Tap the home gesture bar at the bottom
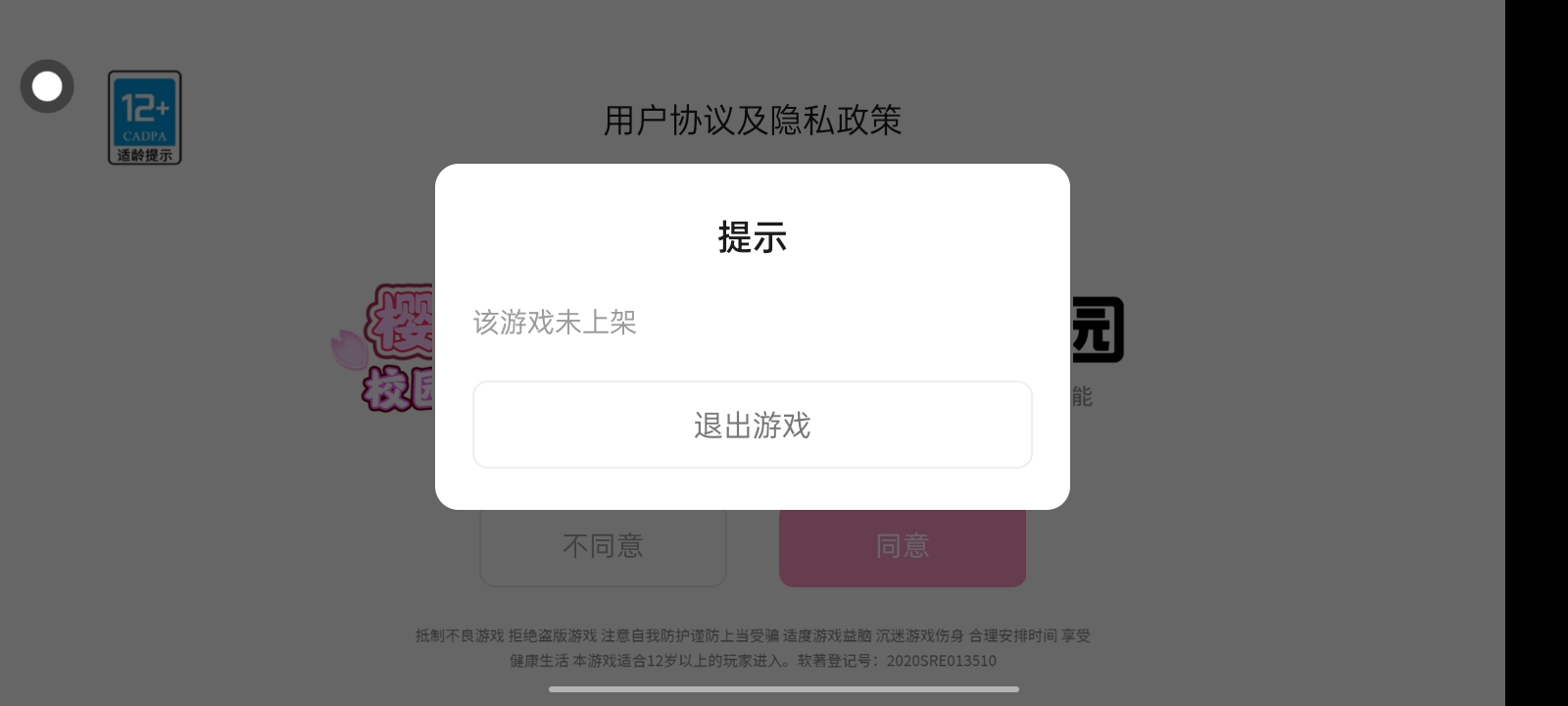The image size is (1568, 706). coord(784,689)
